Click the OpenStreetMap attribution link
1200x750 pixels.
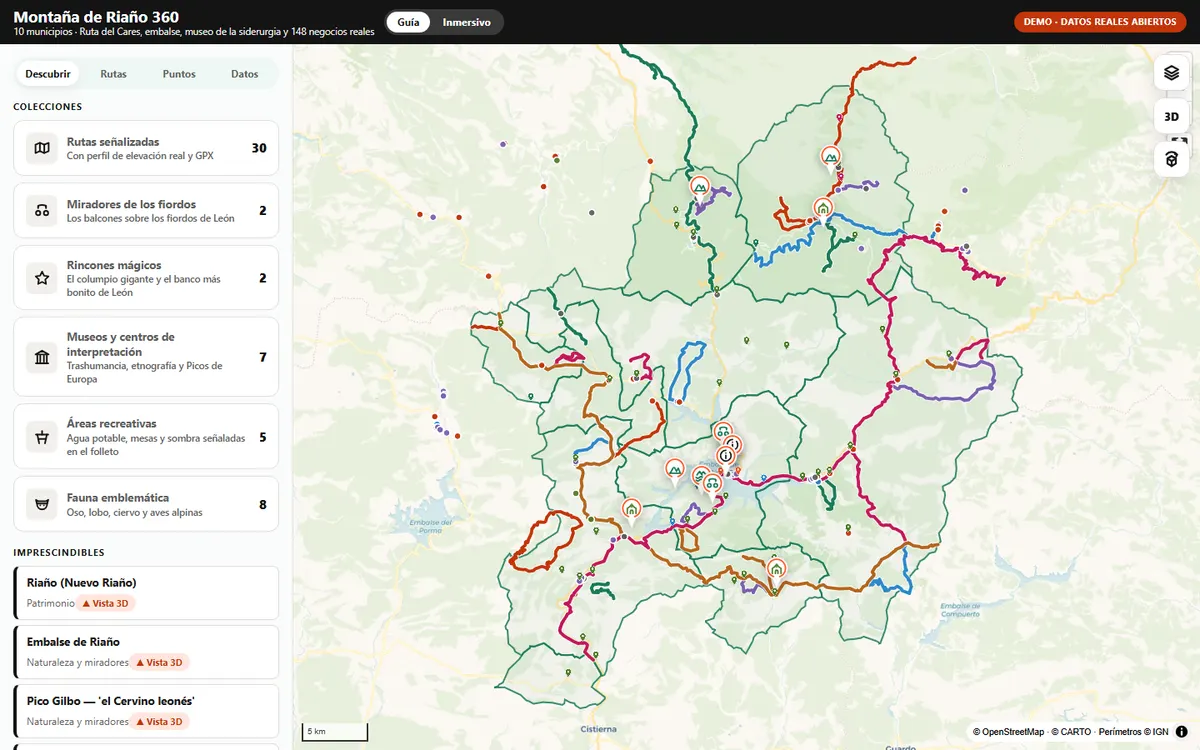(1008, 732)
